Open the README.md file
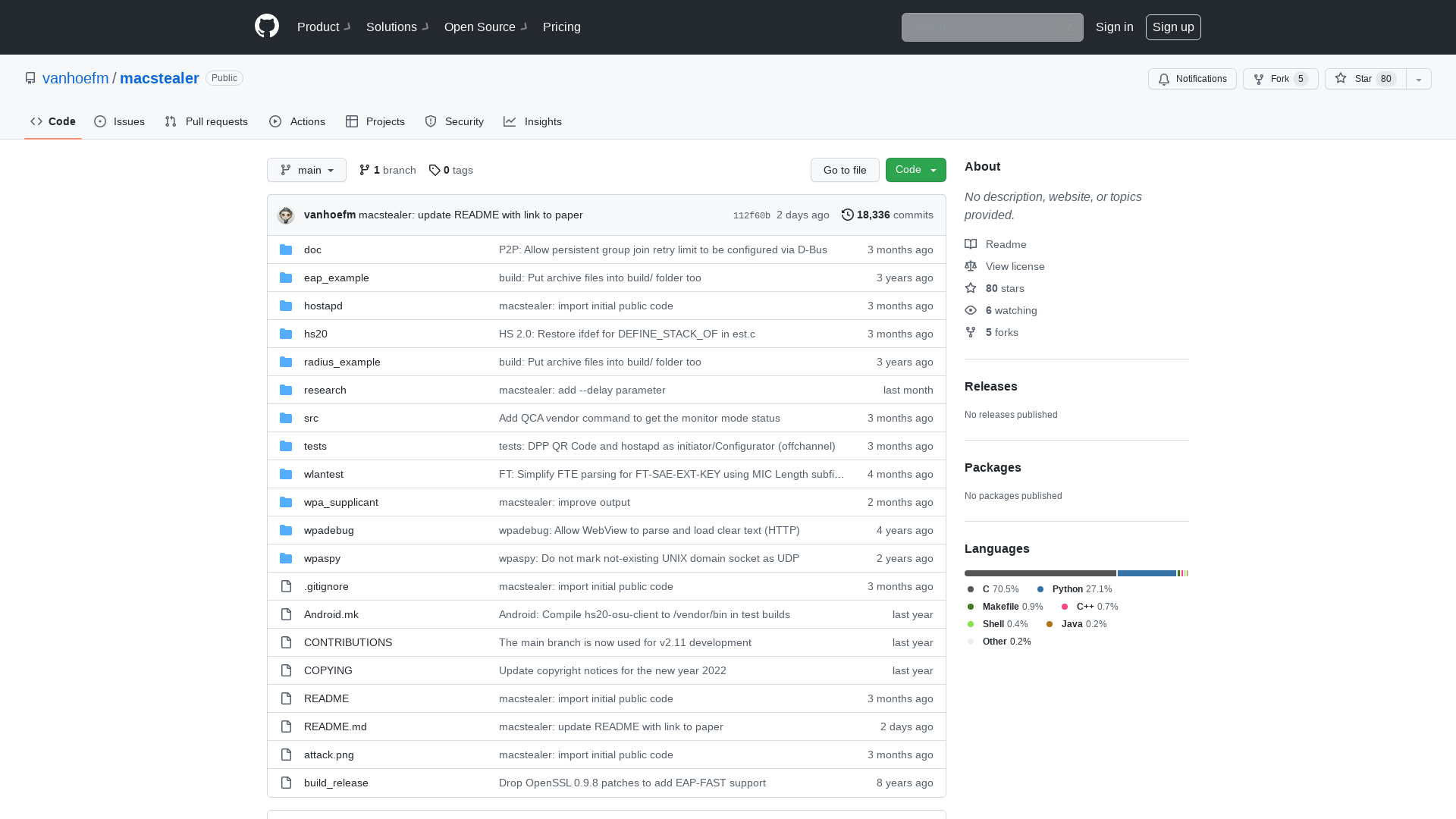This screenshot has width=1456, height=819. (x=336, y=726)
